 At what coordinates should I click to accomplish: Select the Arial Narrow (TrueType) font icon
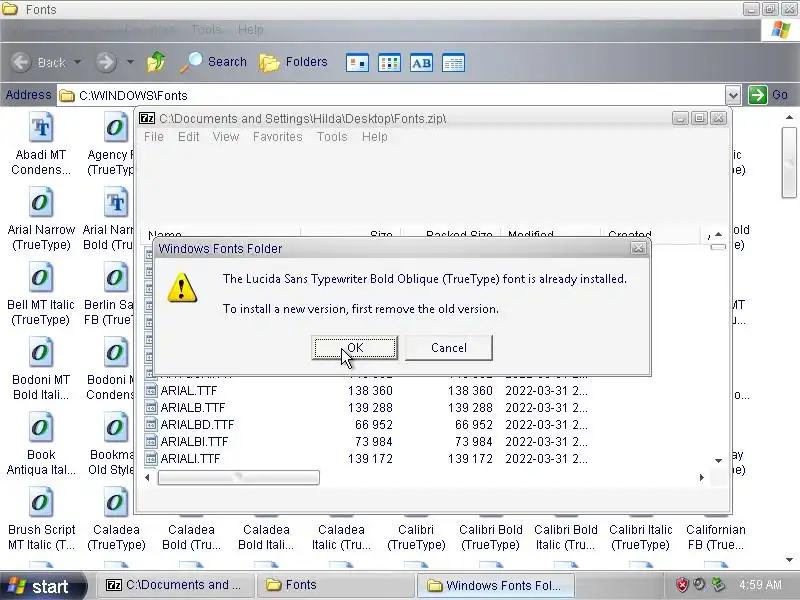pos(41,203)
